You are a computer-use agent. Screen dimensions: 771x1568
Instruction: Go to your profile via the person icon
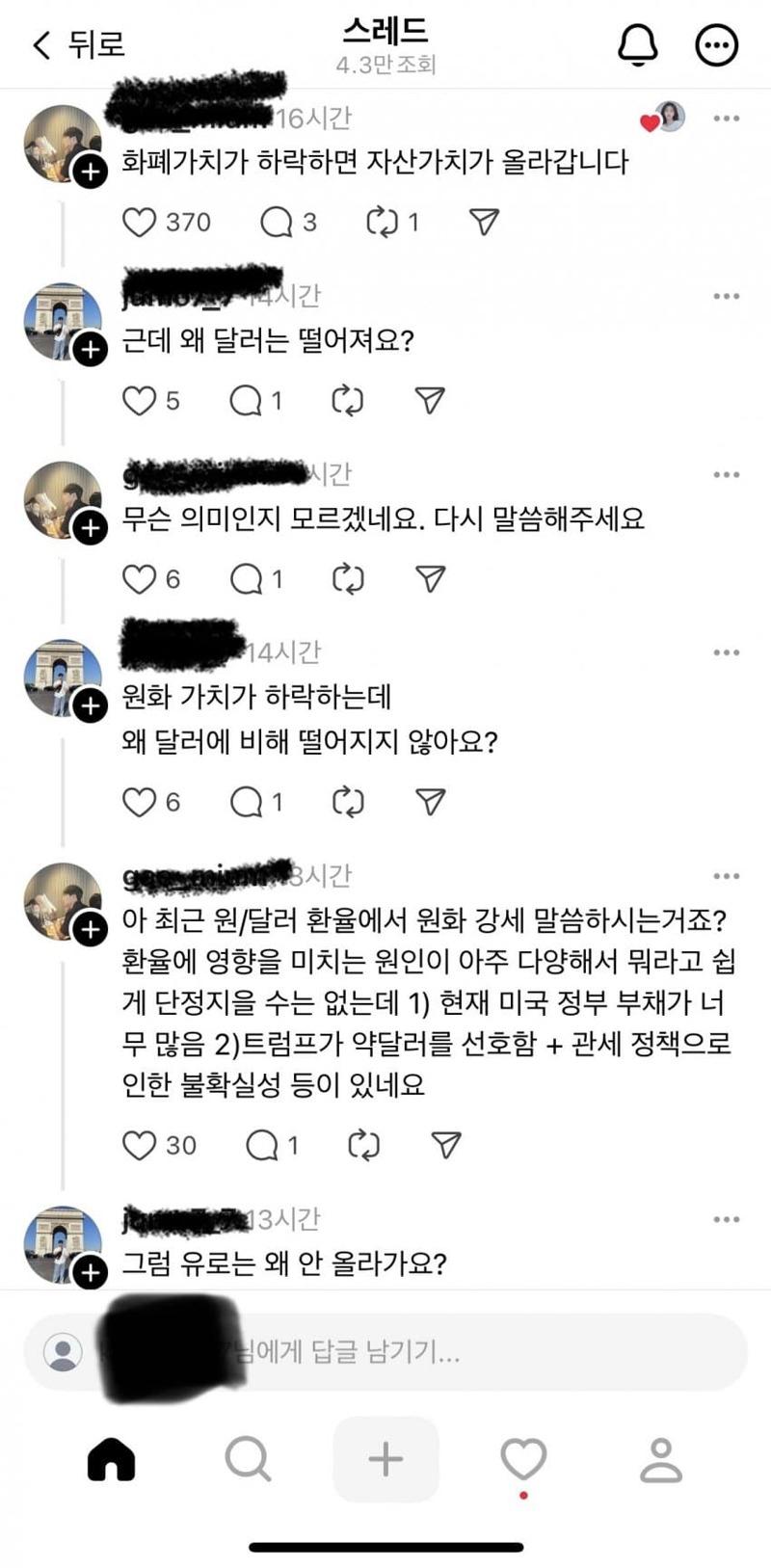(x=660, y=1458)
